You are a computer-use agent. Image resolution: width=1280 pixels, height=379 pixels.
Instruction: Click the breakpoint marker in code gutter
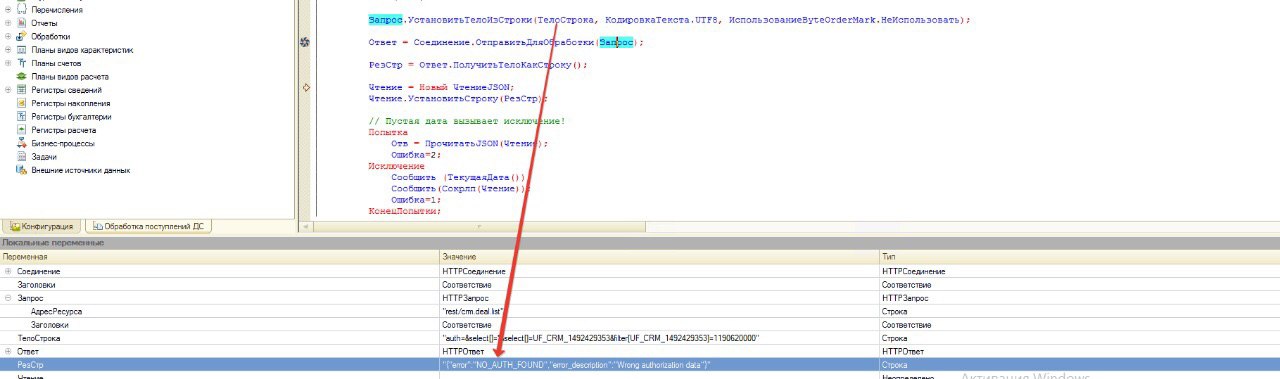(x=305, y=88)
